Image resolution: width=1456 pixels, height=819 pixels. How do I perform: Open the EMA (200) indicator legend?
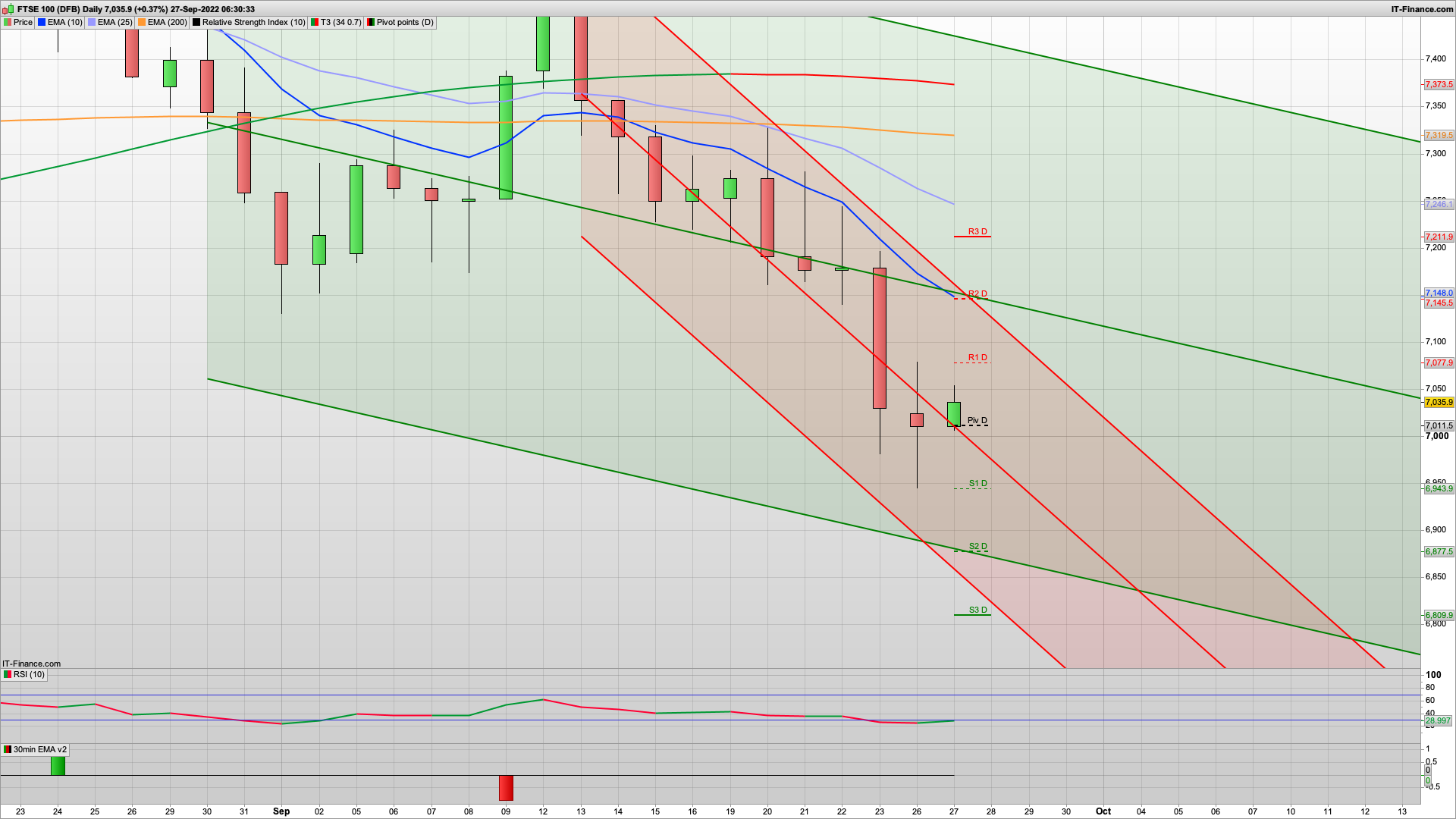[162, 22]
